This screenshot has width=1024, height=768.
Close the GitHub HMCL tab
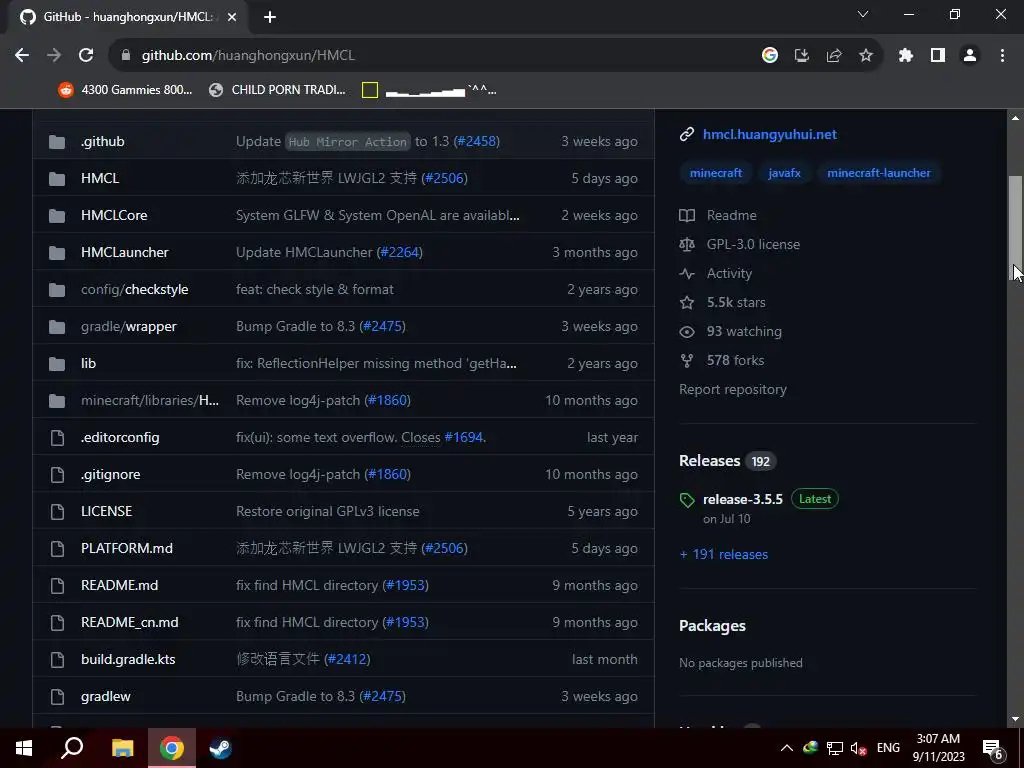232,17
